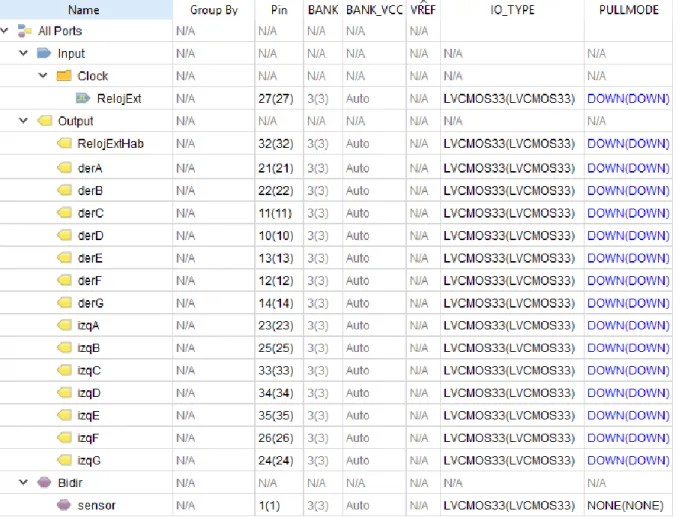Select the izqG port name

pyautogui.click(x=89, y=460)
